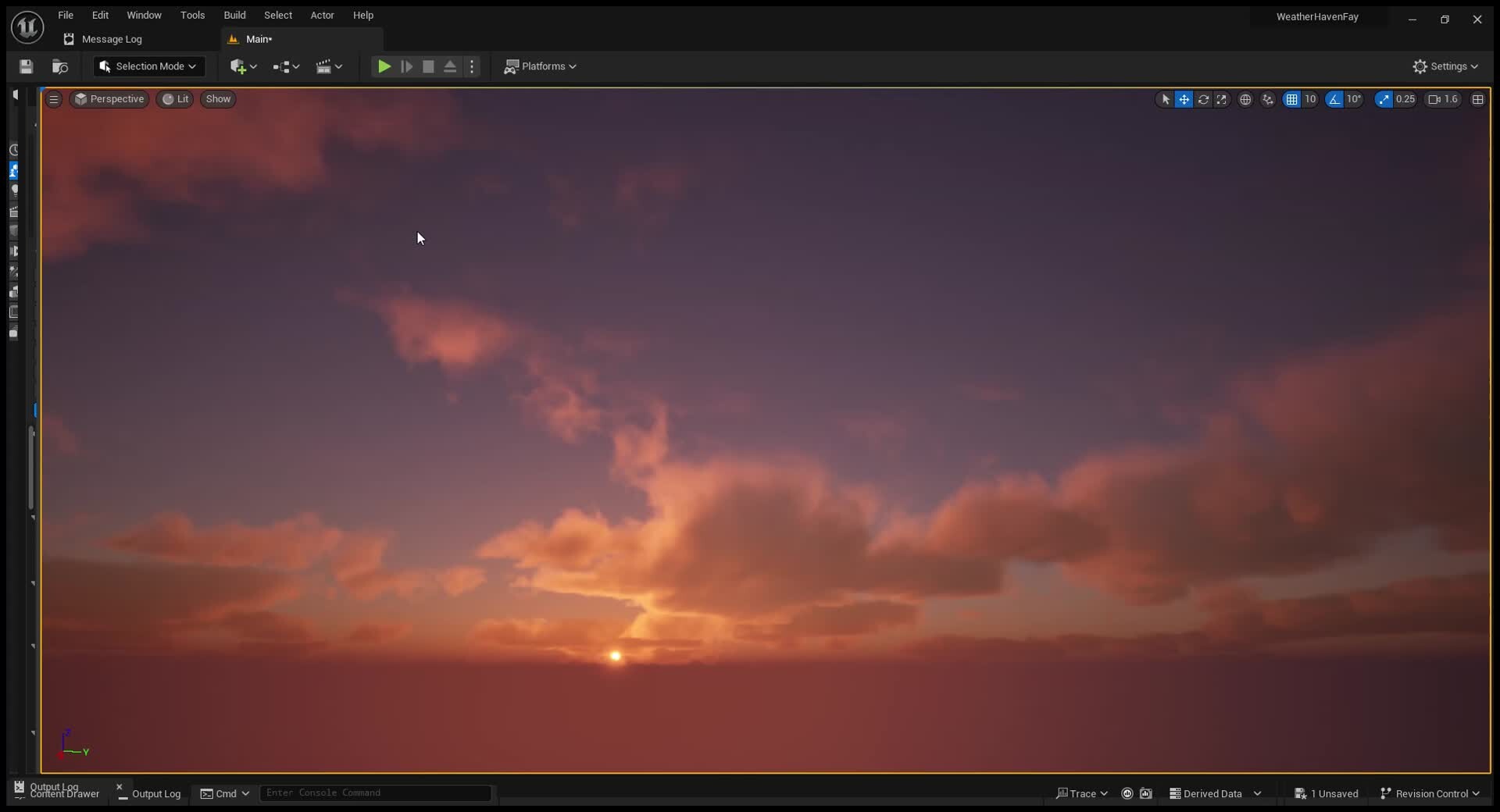The image size is (1500, 812).
Task: Click the 1 Unsaved assets indicator
Action: point(1327,793)
